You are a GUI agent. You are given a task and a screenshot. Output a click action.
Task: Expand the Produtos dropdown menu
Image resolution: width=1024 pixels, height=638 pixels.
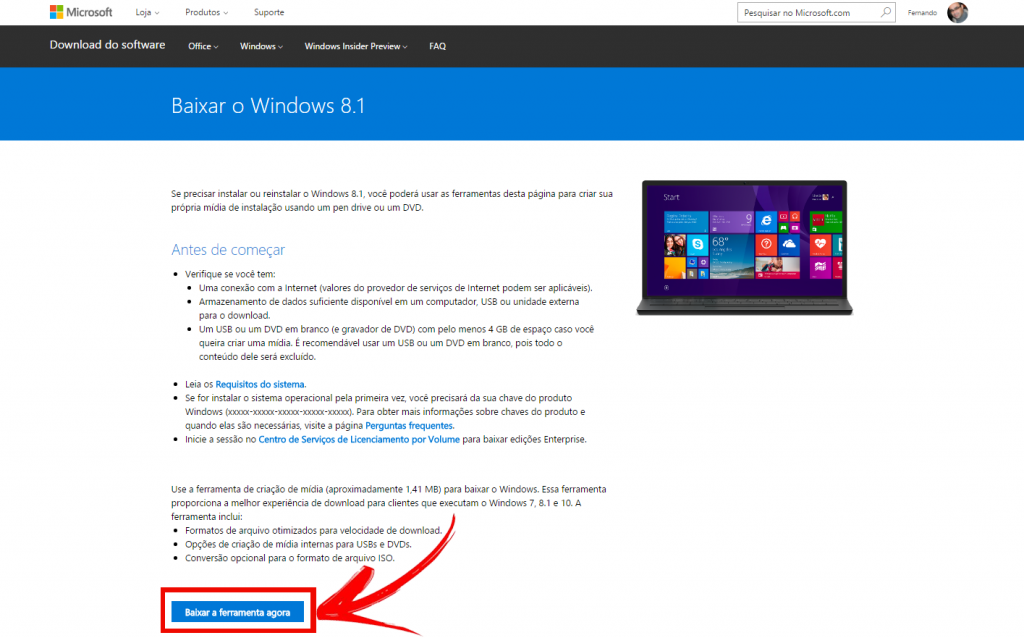tap(206, 12)
